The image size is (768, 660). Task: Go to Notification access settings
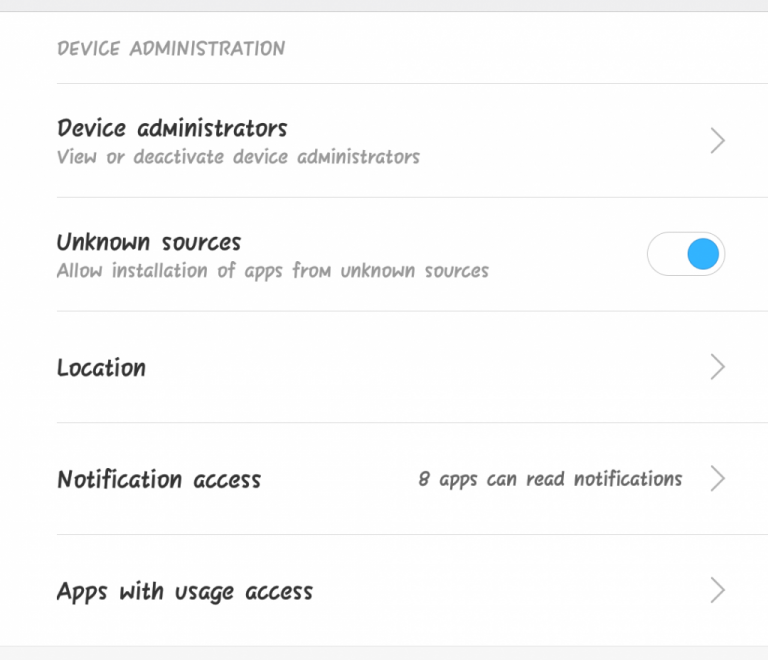tap(159, 480)
